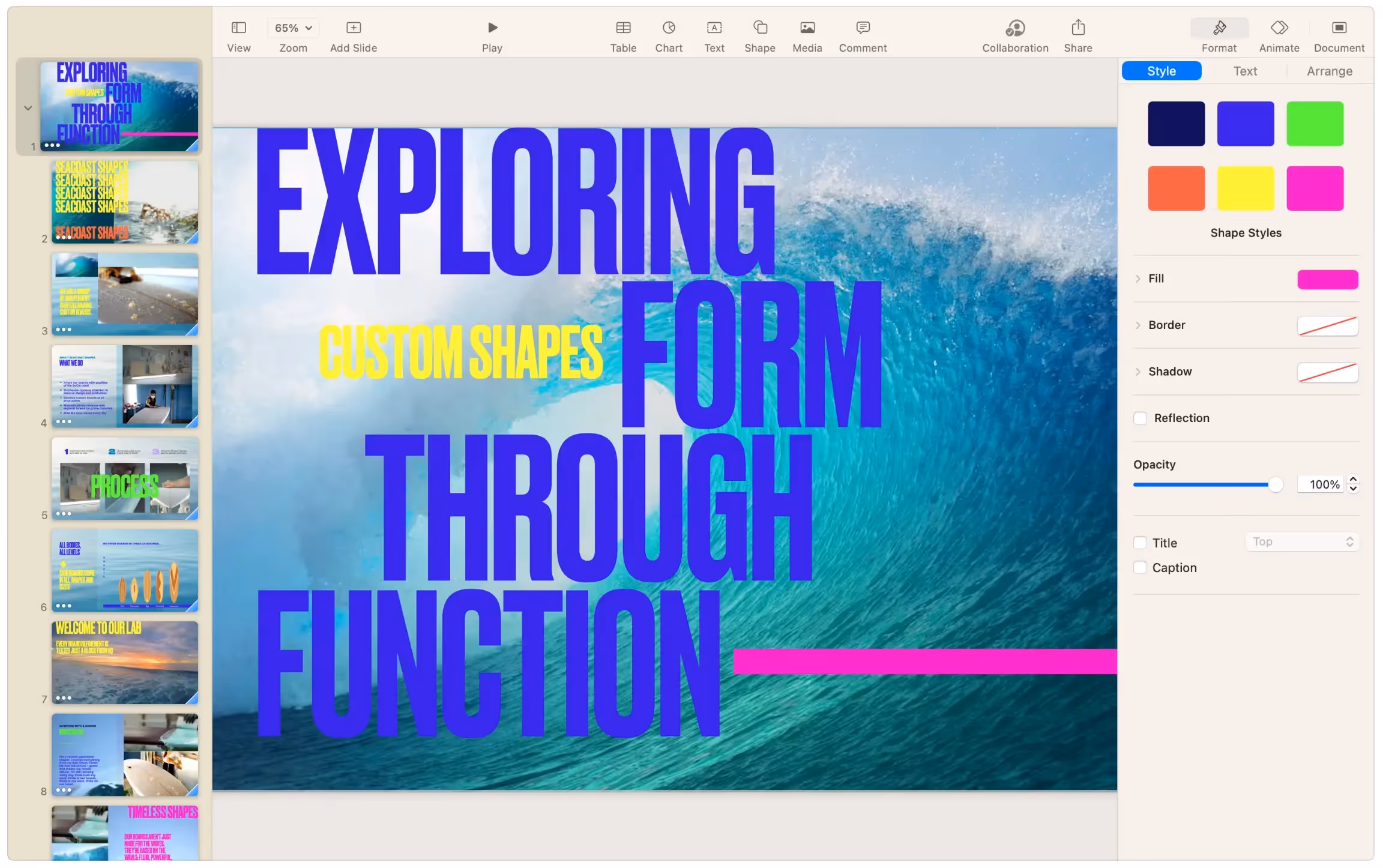The image size is (1383, 868).
Task: Apply the yellow shape style
Action: pyautogui.click(x=1245, y=188)
